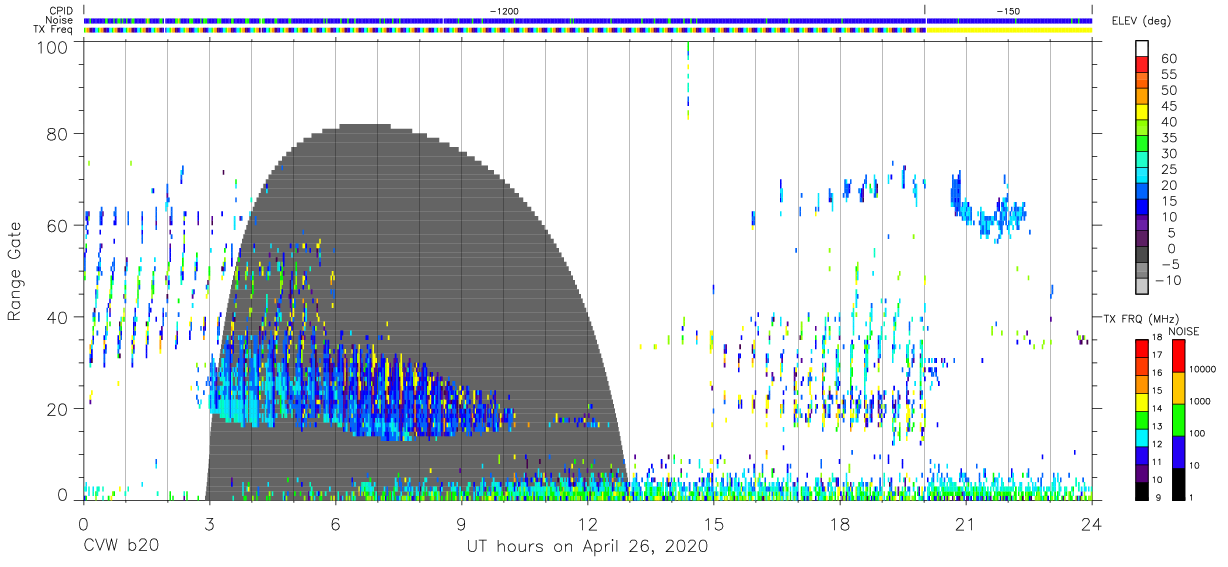Select the green 30-35 degree ELEV swatch
Viewport: 1228px width, 567px height.
[x=1142, y=143]
